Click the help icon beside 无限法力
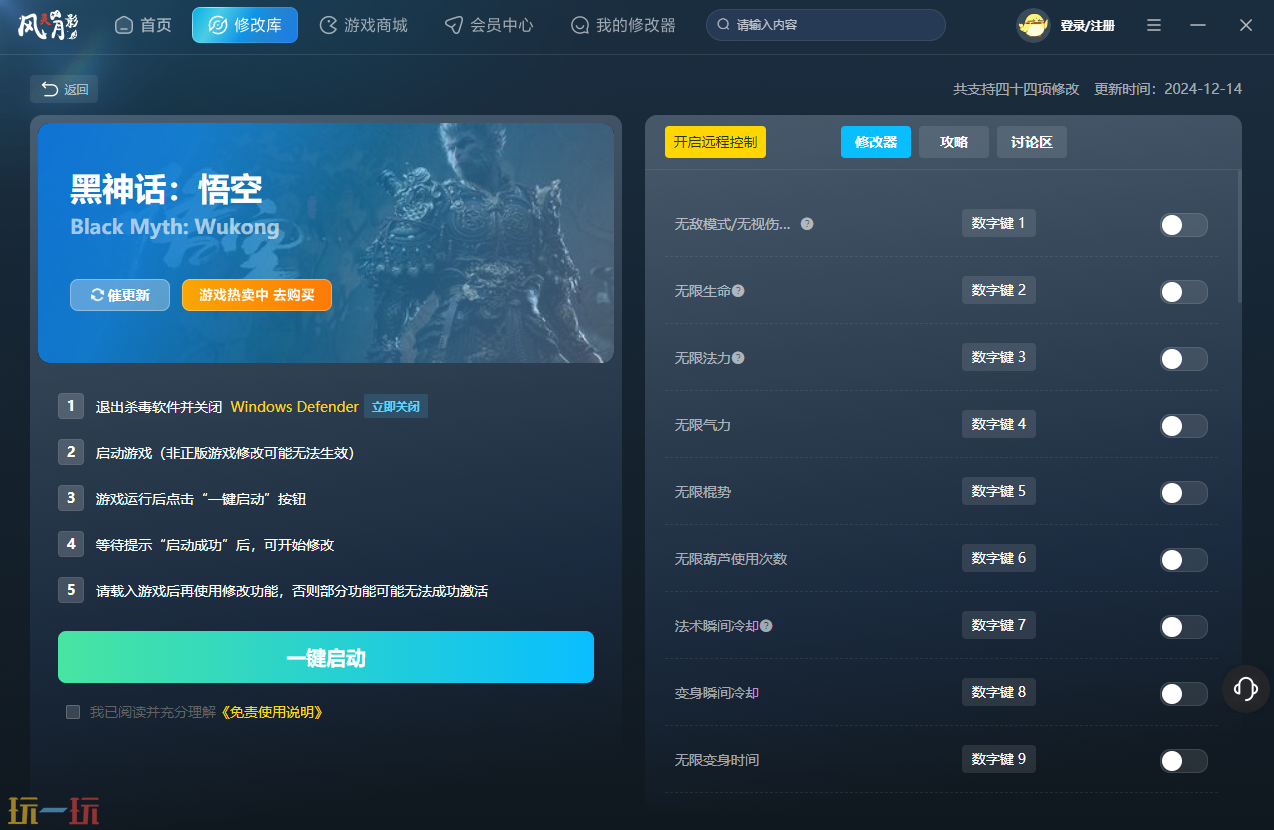Image resolution: width=1274 pixels, height=830 pixels. coord(738,358)
